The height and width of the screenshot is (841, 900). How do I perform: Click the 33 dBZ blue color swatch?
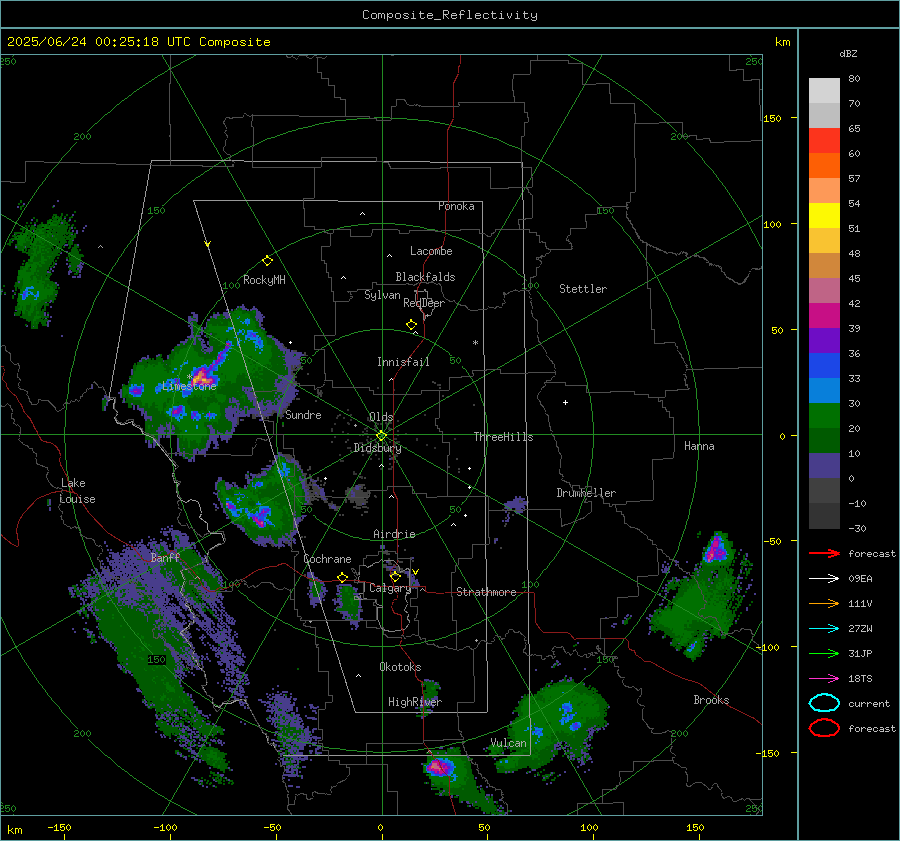tap(824, 366)
